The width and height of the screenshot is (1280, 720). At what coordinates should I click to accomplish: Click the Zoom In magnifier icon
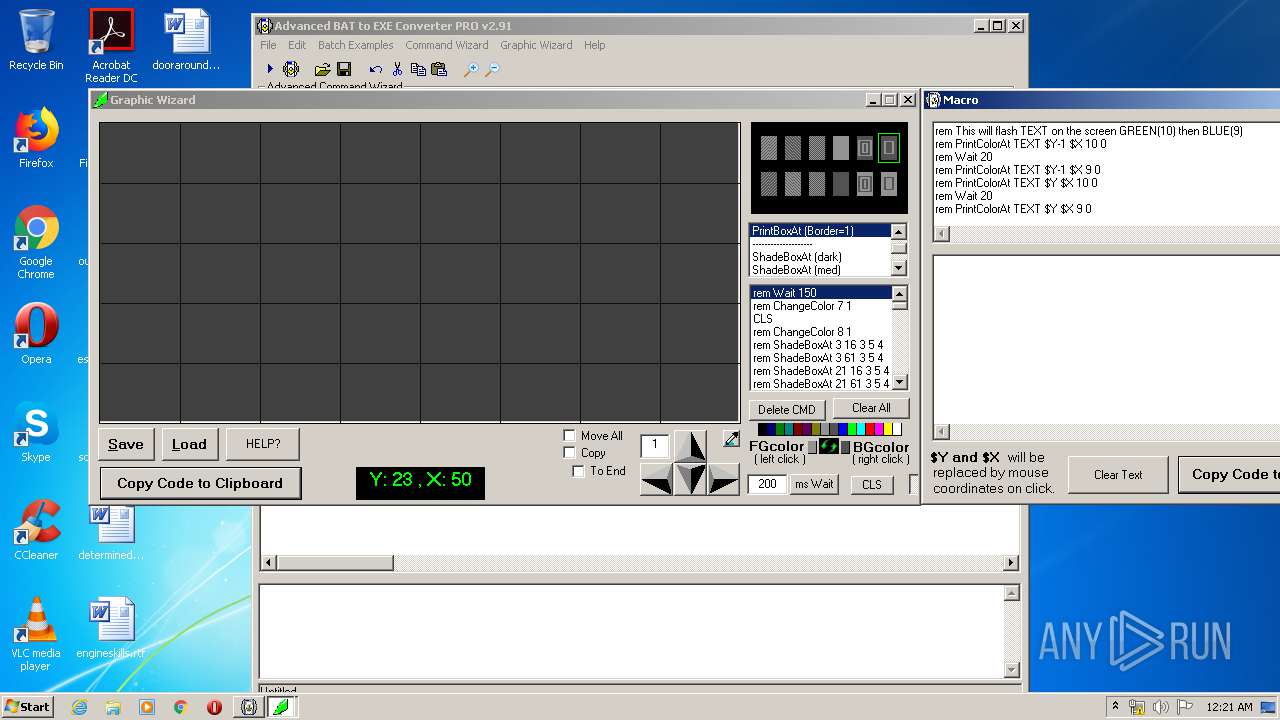[x=471, y=69]
